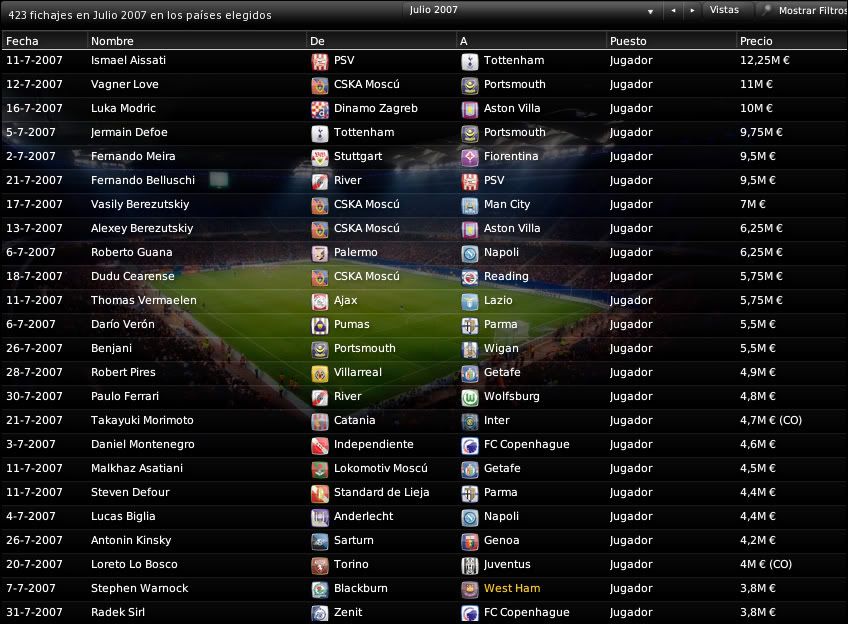Click Mostrar Filtros button

(805, 10)
